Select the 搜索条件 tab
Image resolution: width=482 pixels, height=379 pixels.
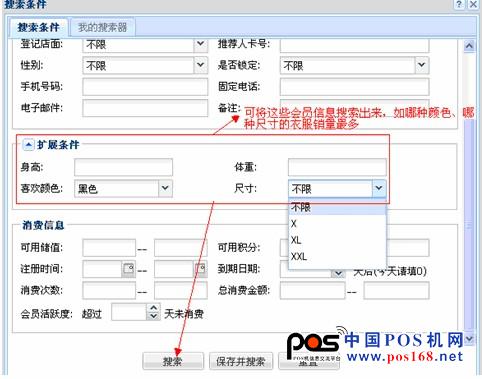pyautogui.click(x=38, y=27)
